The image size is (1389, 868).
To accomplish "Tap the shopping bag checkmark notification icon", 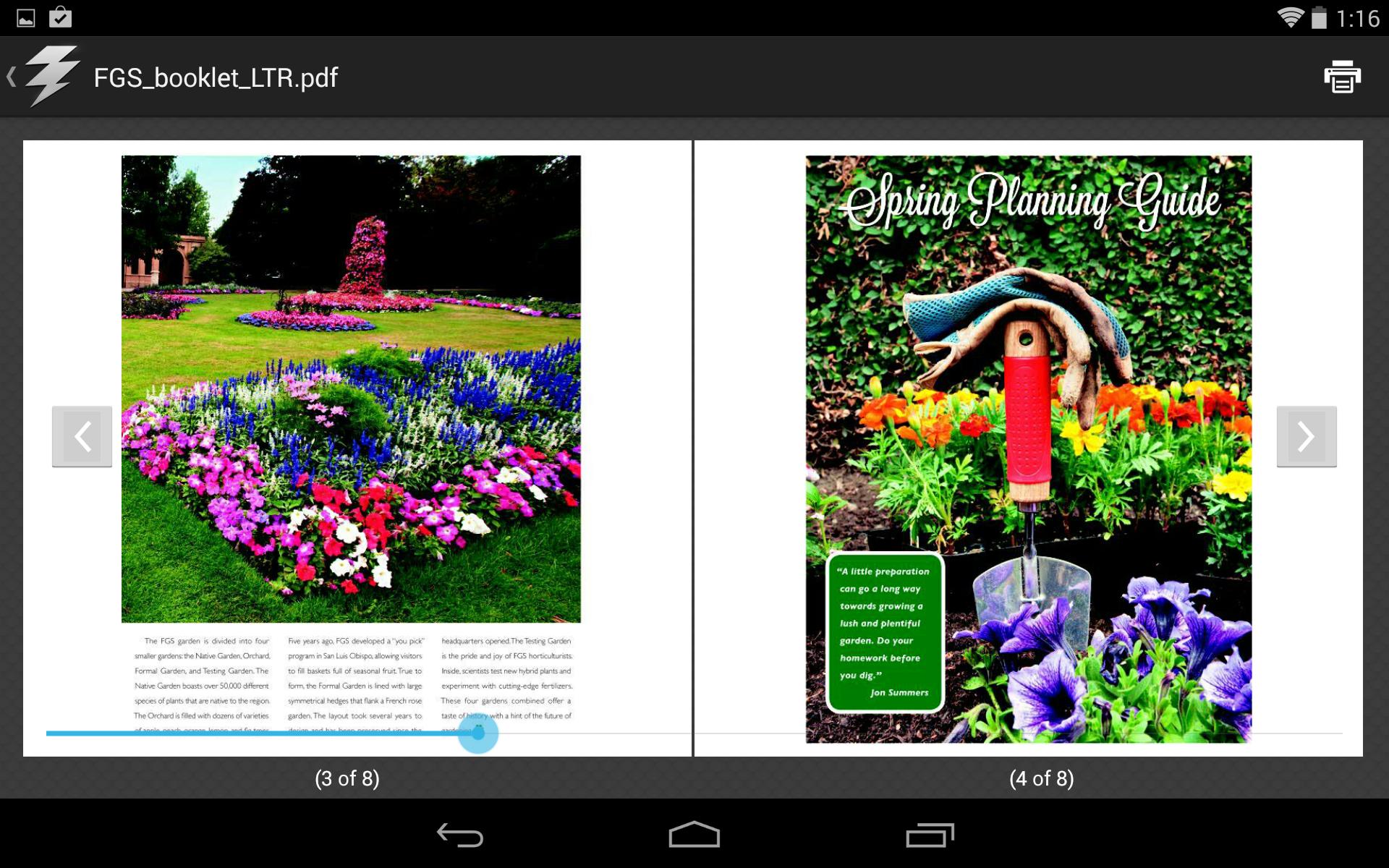I will point(61,17).
